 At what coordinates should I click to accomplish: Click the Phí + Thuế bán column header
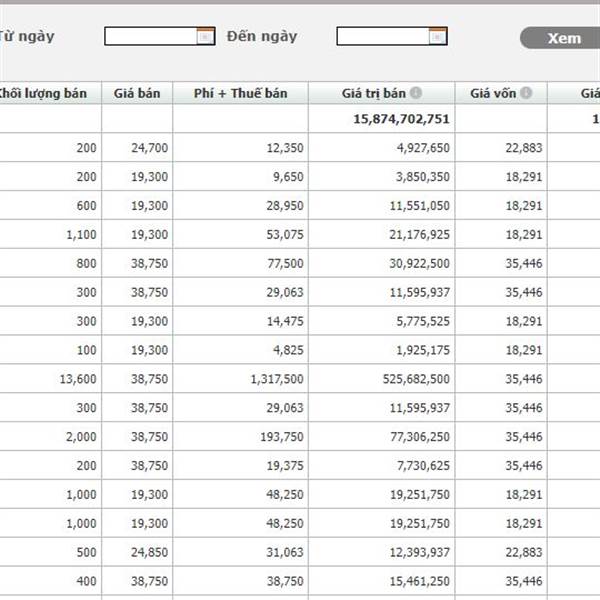pyautogui.click(x=240, y=94)
